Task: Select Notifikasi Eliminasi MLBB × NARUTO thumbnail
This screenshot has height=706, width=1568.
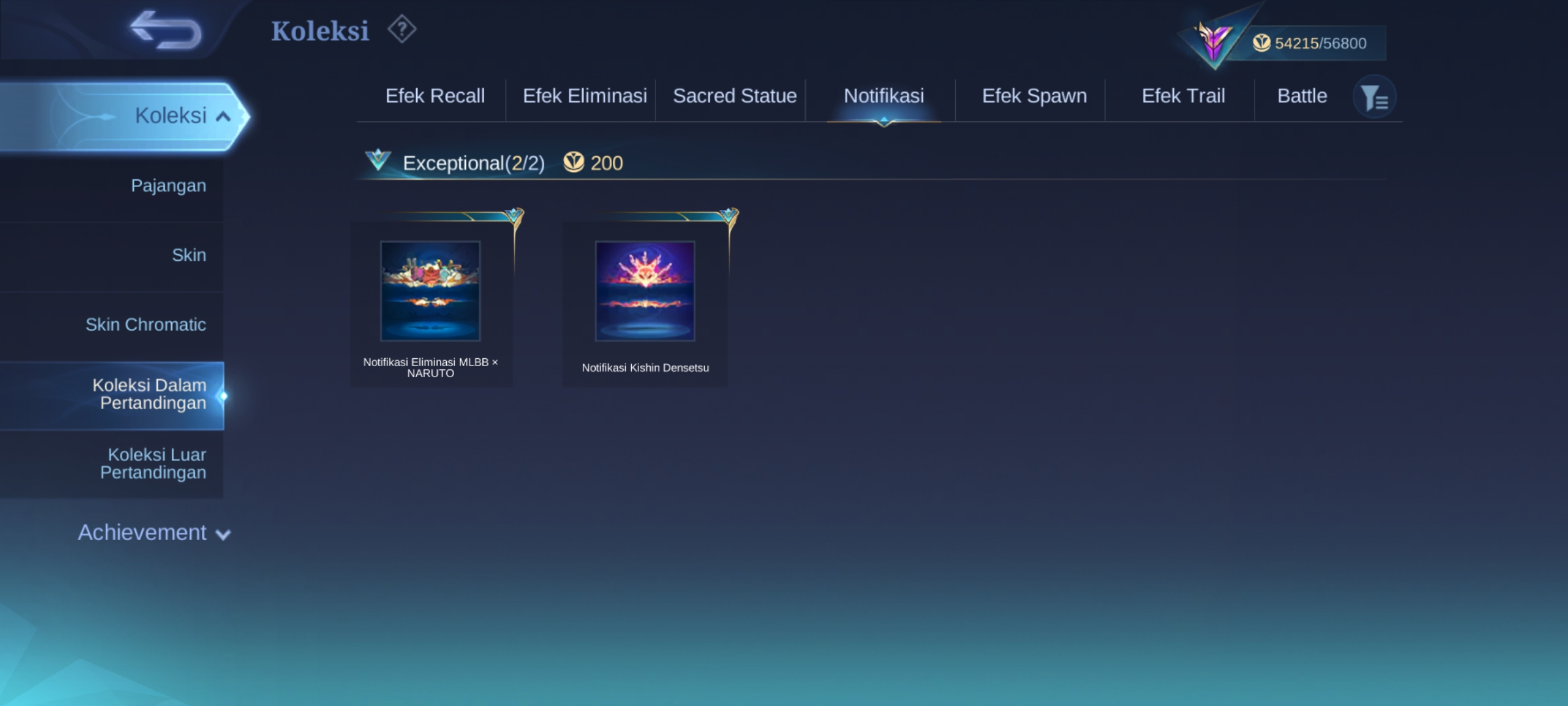Action: 431,291
